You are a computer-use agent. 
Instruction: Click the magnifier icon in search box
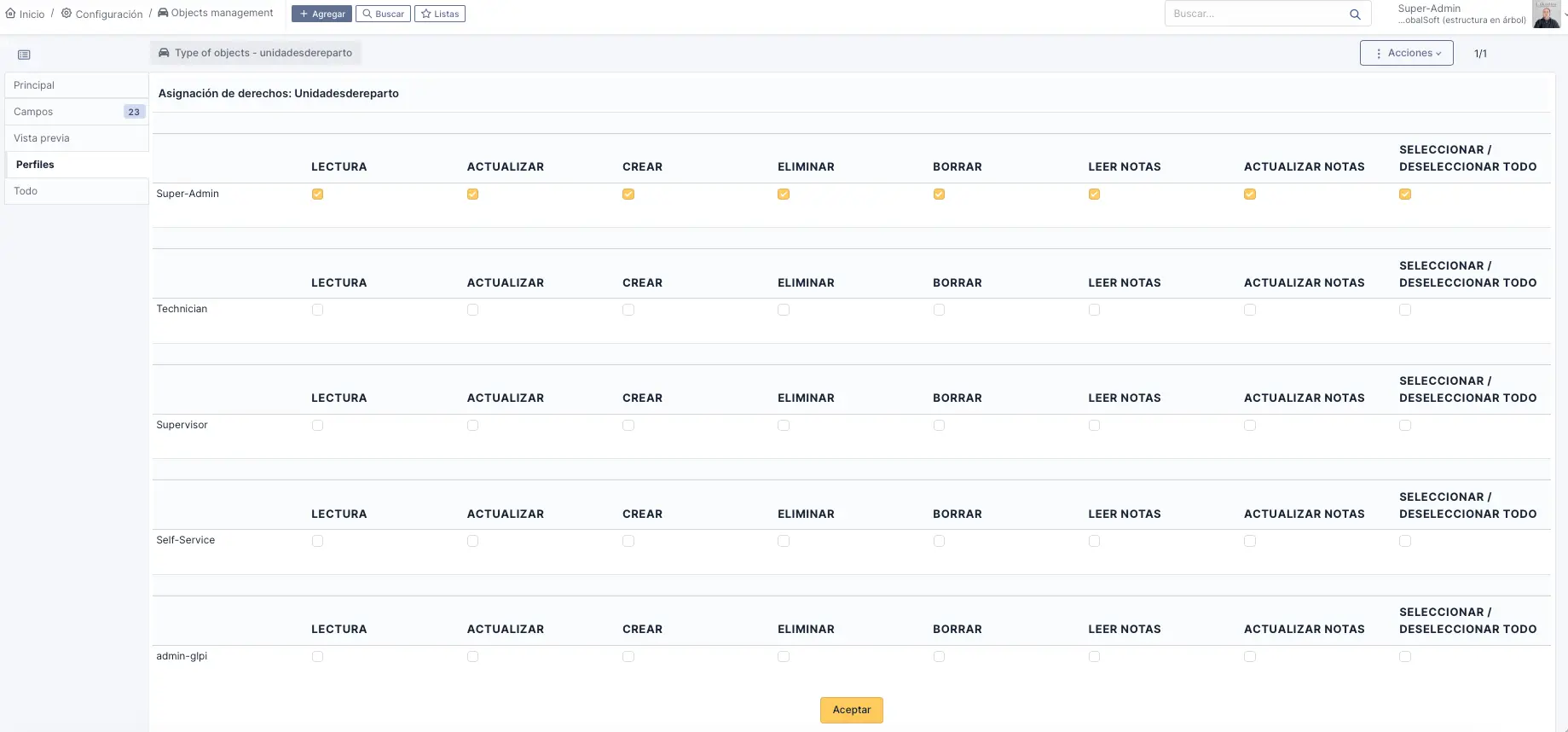1355,15
